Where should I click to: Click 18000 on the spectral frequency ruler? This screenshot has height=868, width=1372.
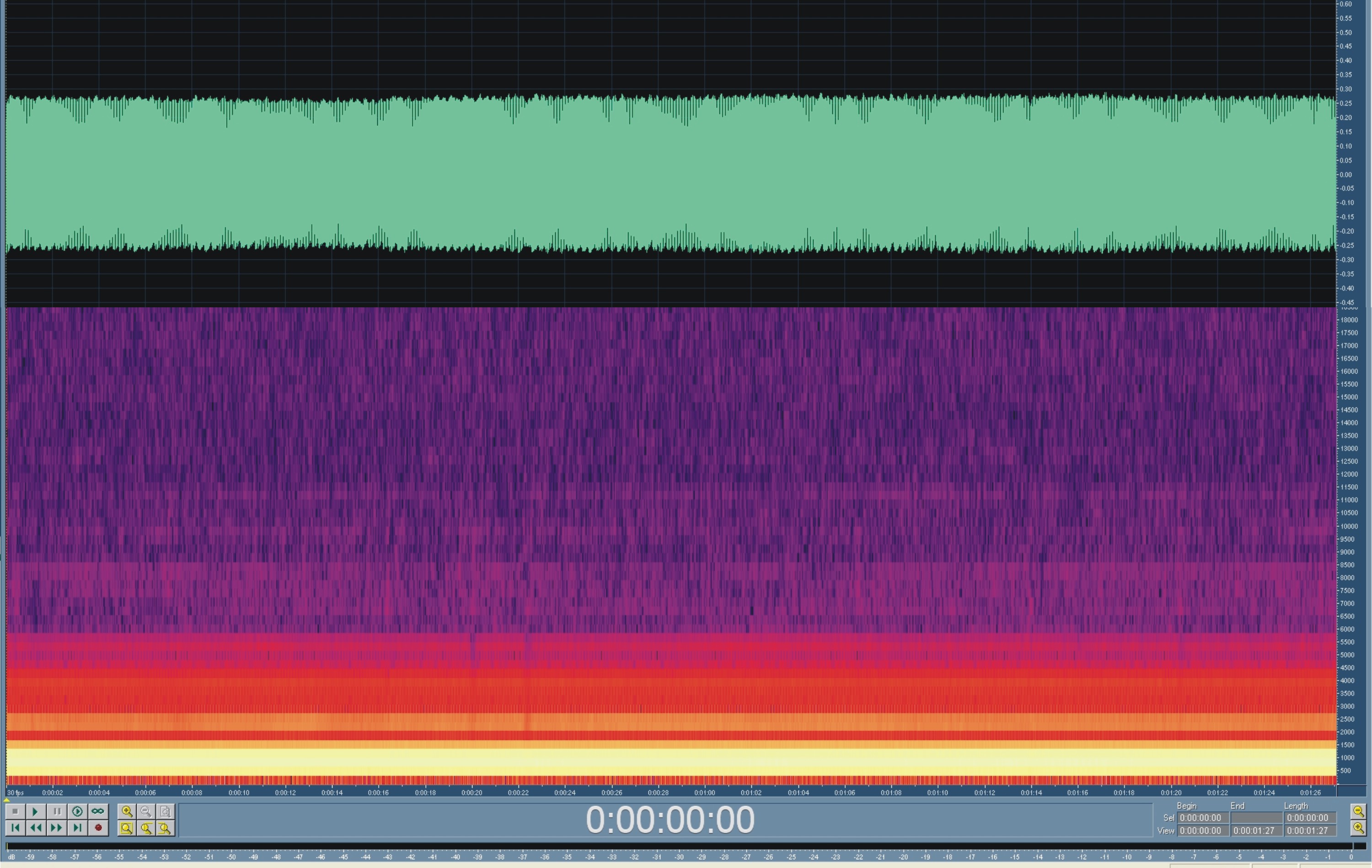click(1350, 320)
